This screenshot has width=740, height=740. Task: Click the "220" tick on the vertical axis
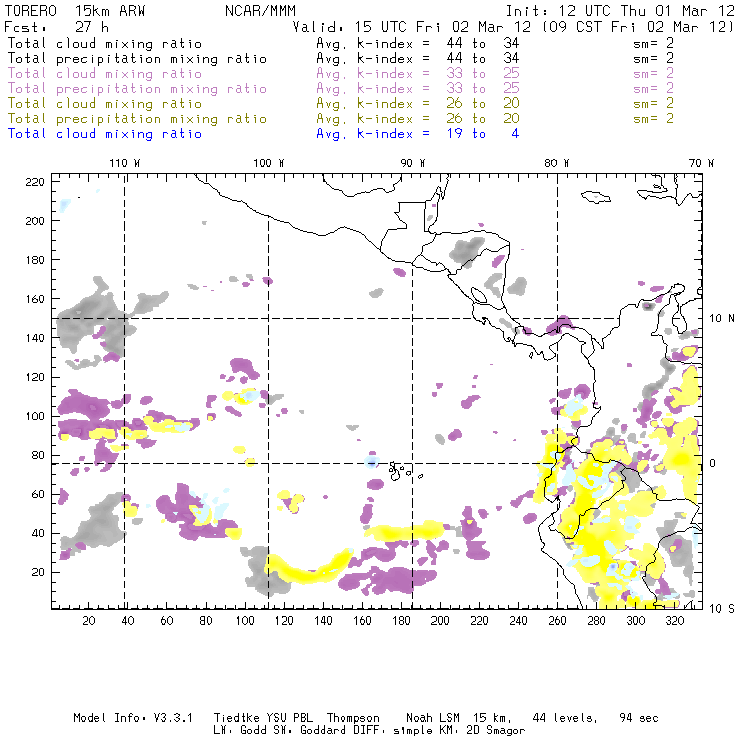(35, 182)
